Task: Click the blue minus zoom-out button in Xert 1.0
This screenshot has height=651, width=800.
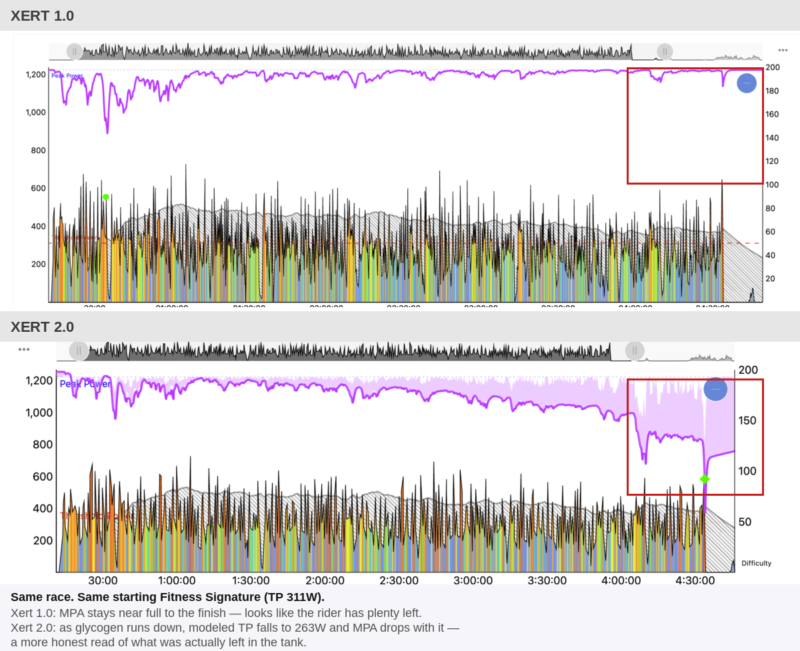Action: point(746,83)
